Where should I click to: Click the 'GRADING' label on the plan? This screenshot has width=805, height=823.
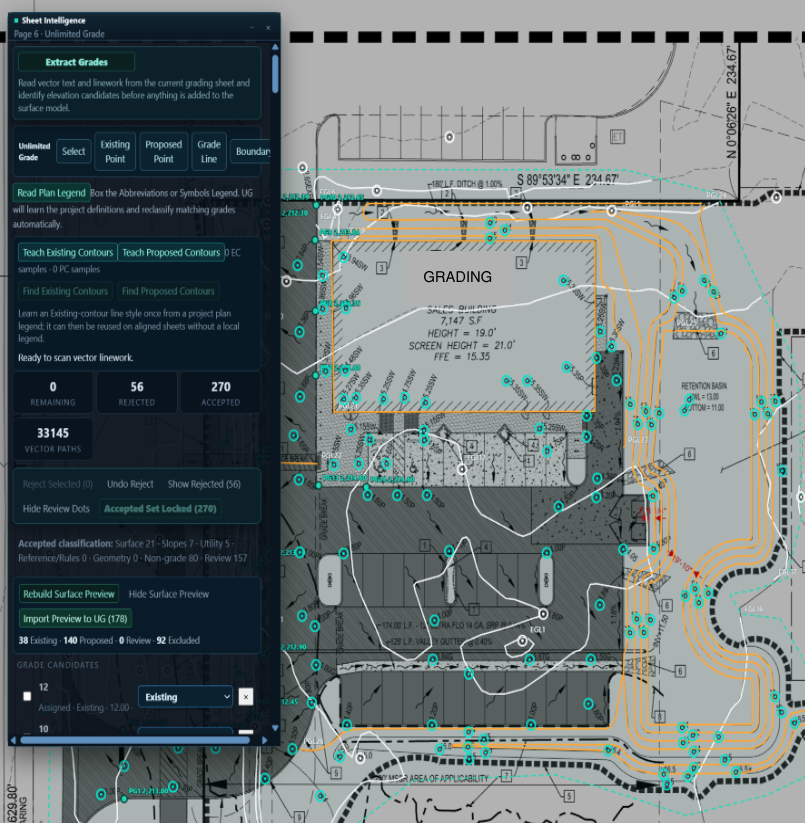coord(458,277)
